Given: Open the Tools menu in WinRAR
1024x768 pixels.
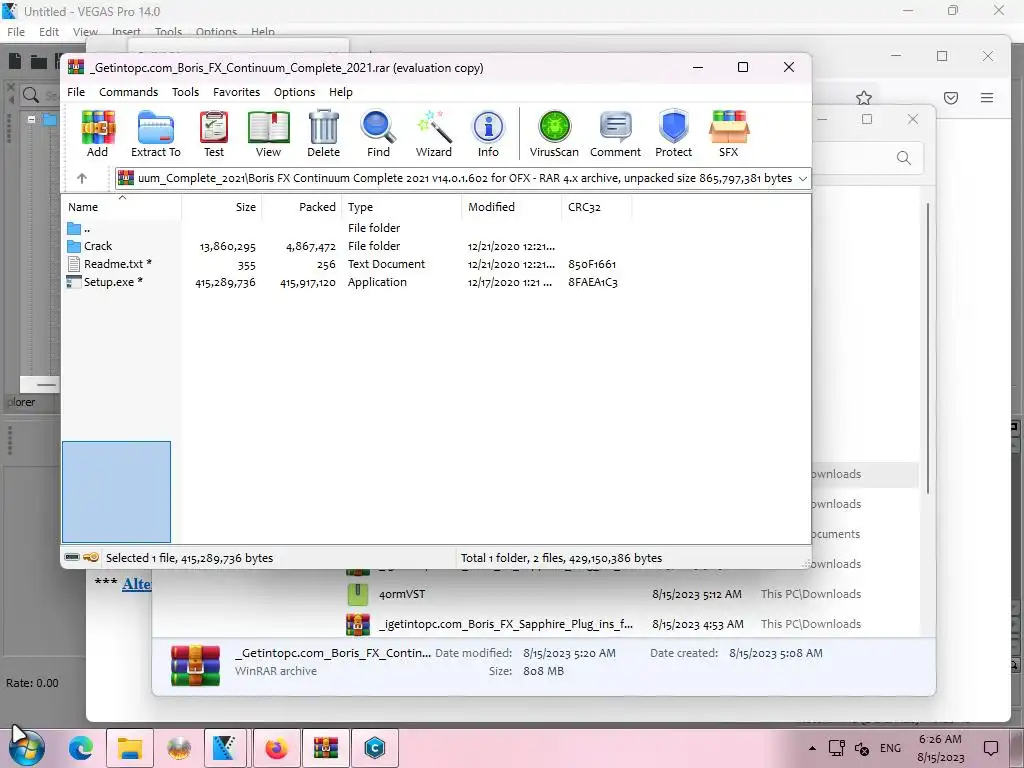Looking at the screenshot, I should coord(185,92).
